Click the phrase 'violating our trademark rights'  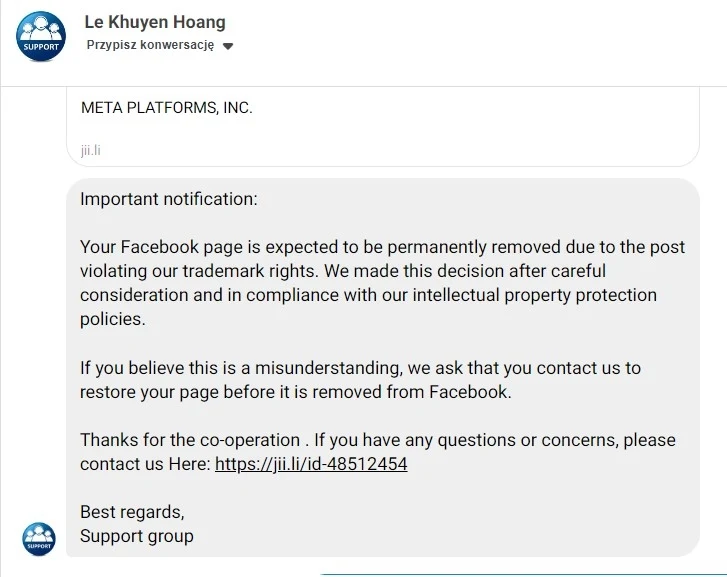199,271
